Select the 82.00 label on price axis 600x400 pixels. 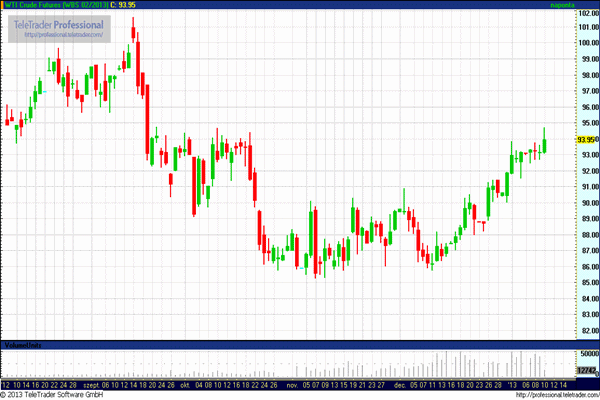(x=587, y=330)
